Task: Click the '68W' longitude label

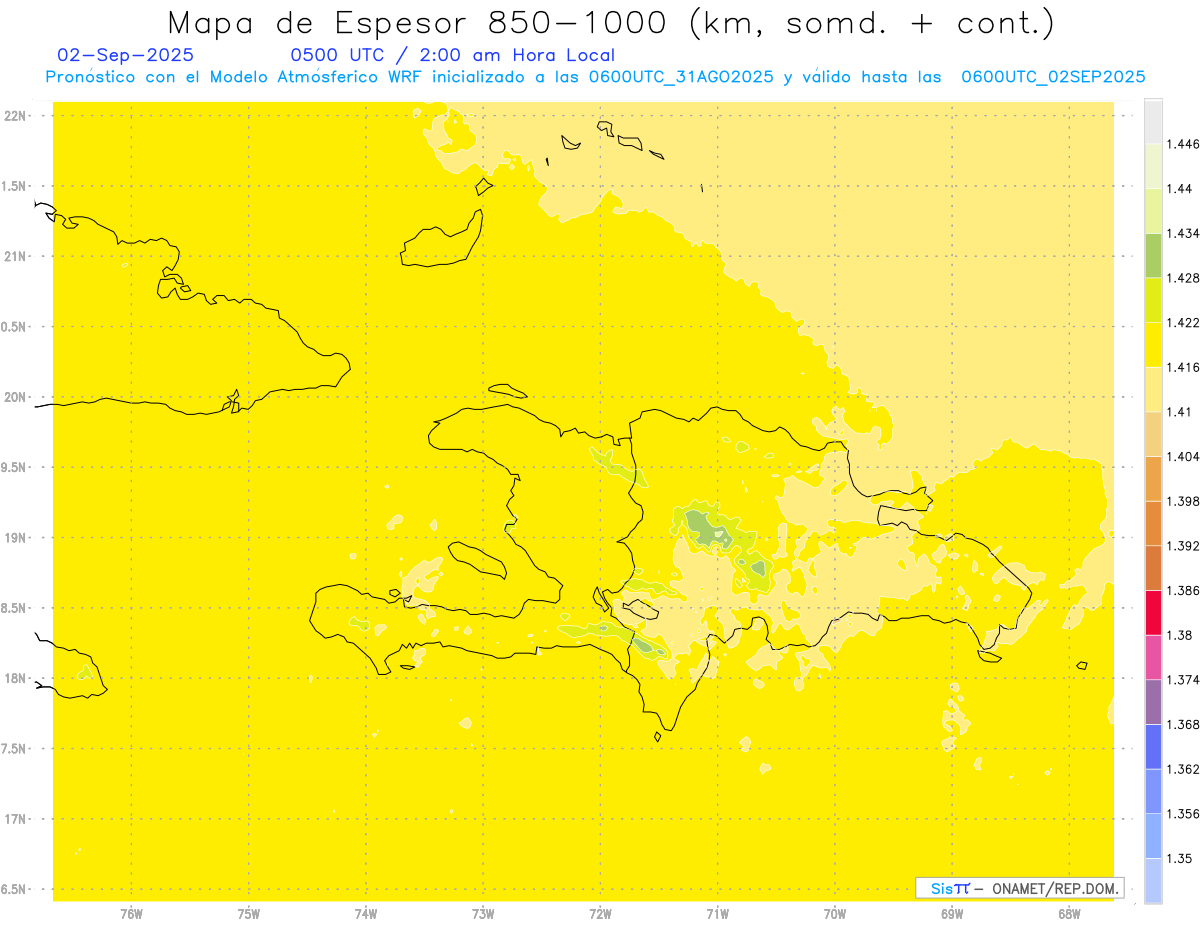Action: pos(1069,914)
